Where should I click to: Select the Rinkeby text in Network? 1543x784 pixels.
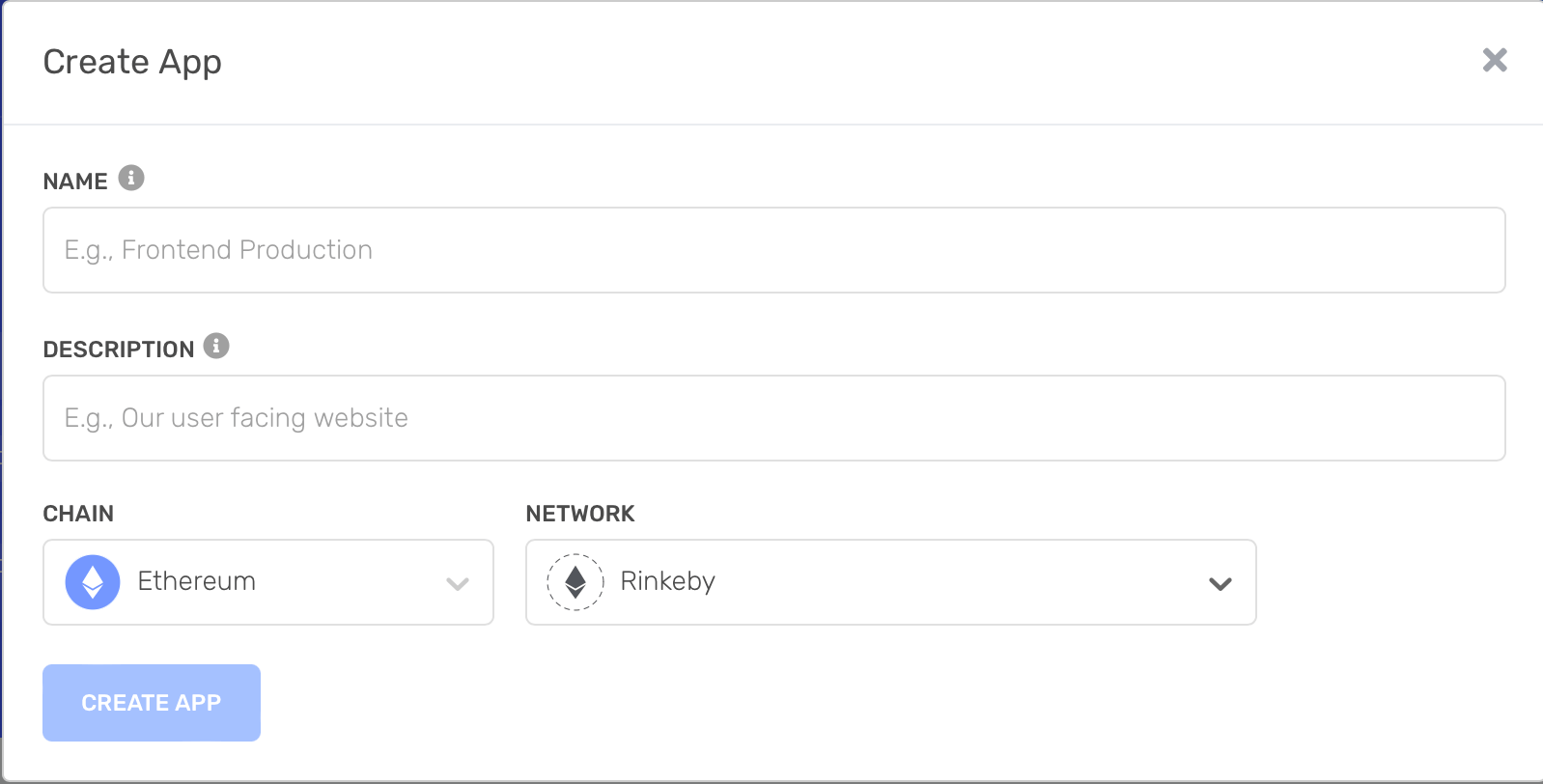point(667,581)
